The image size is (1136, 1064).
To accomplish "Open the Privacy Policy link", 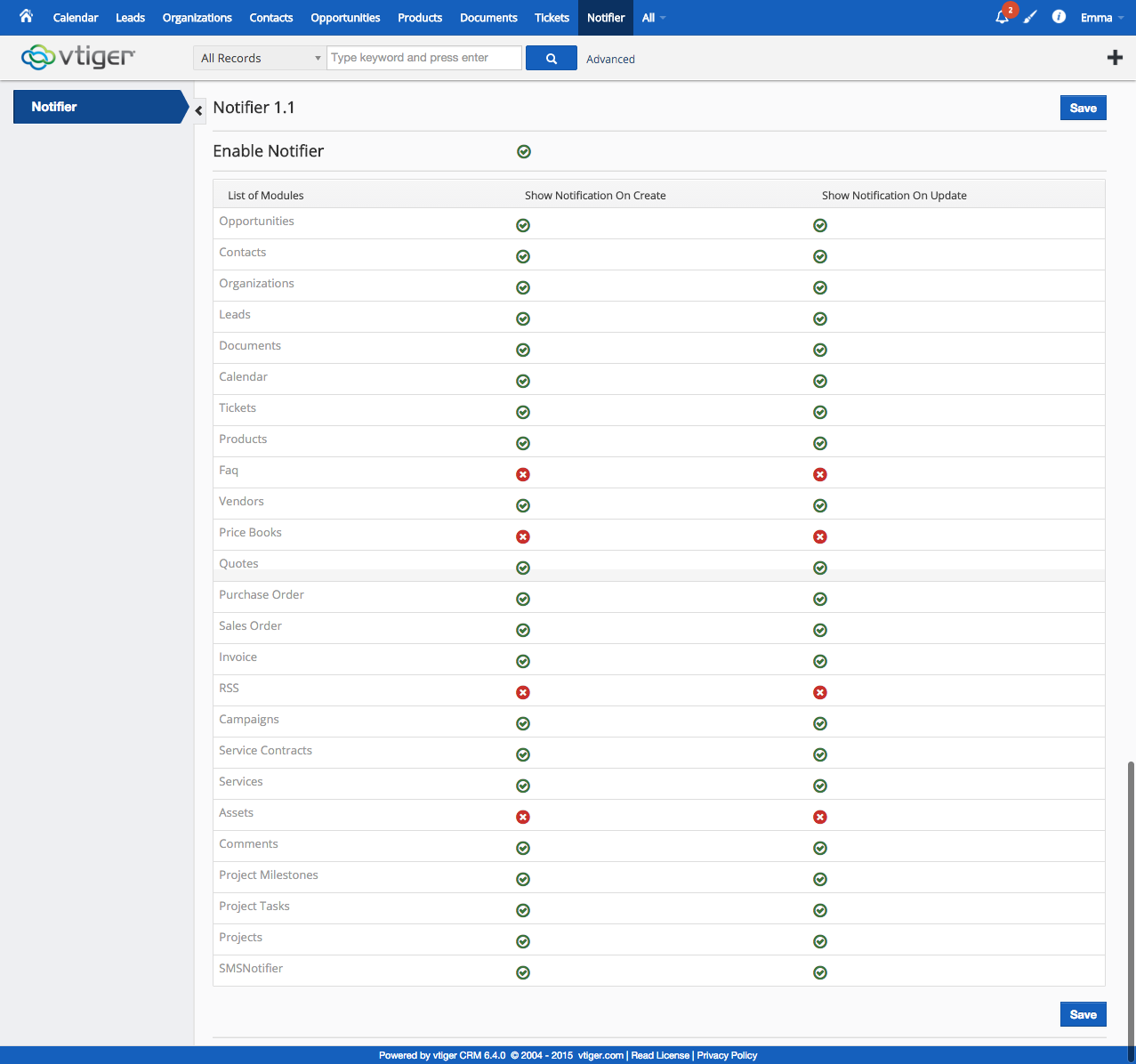I will click(x=727, y=1055).
